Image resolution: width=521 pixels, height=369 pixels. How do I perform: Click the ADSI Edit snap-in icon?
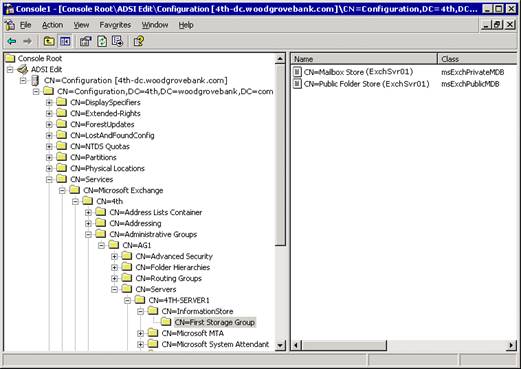[23, 69]
